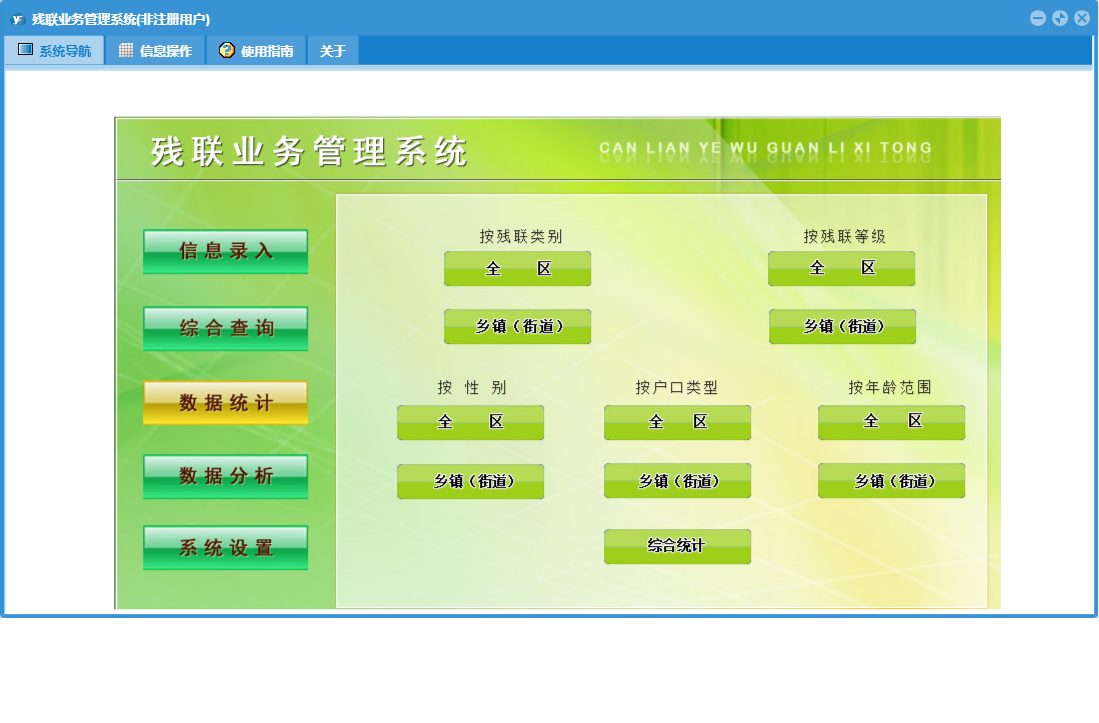Open the 使用指南 tab
The height and width of the screenshot is (723, 1099).
point(257,50)
